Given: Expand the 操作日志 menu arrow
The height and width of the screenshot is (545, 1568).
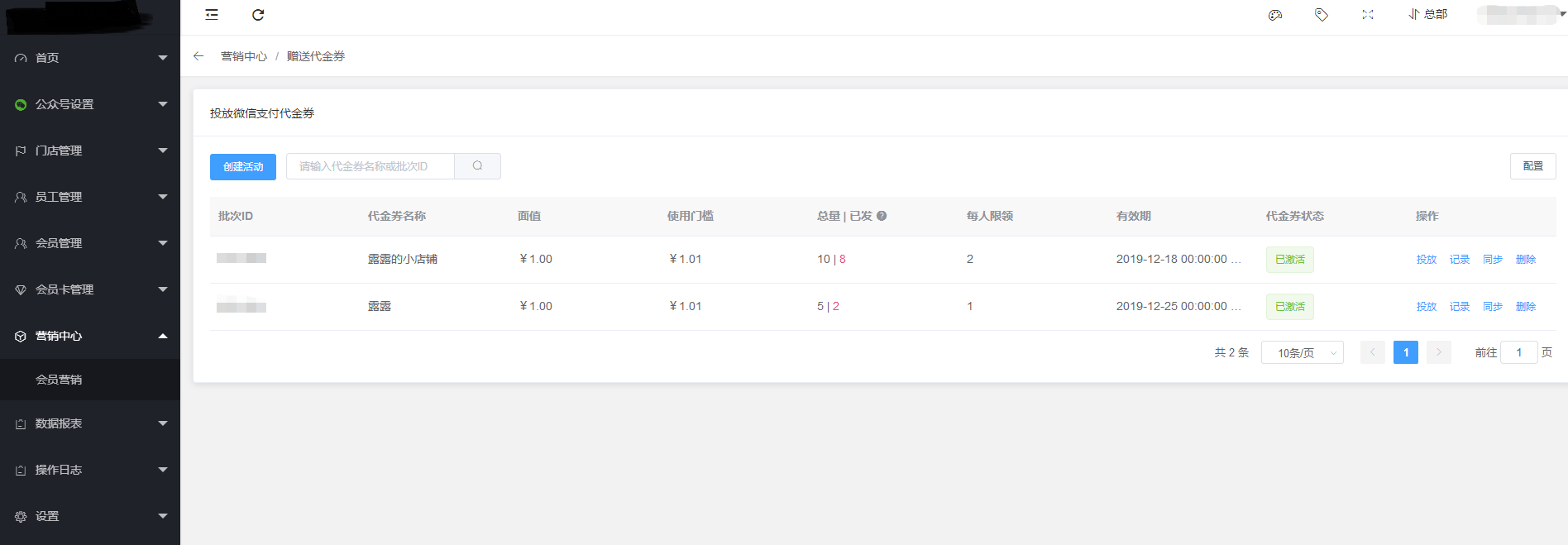Looking at the screenshot, I should [163, 470].
